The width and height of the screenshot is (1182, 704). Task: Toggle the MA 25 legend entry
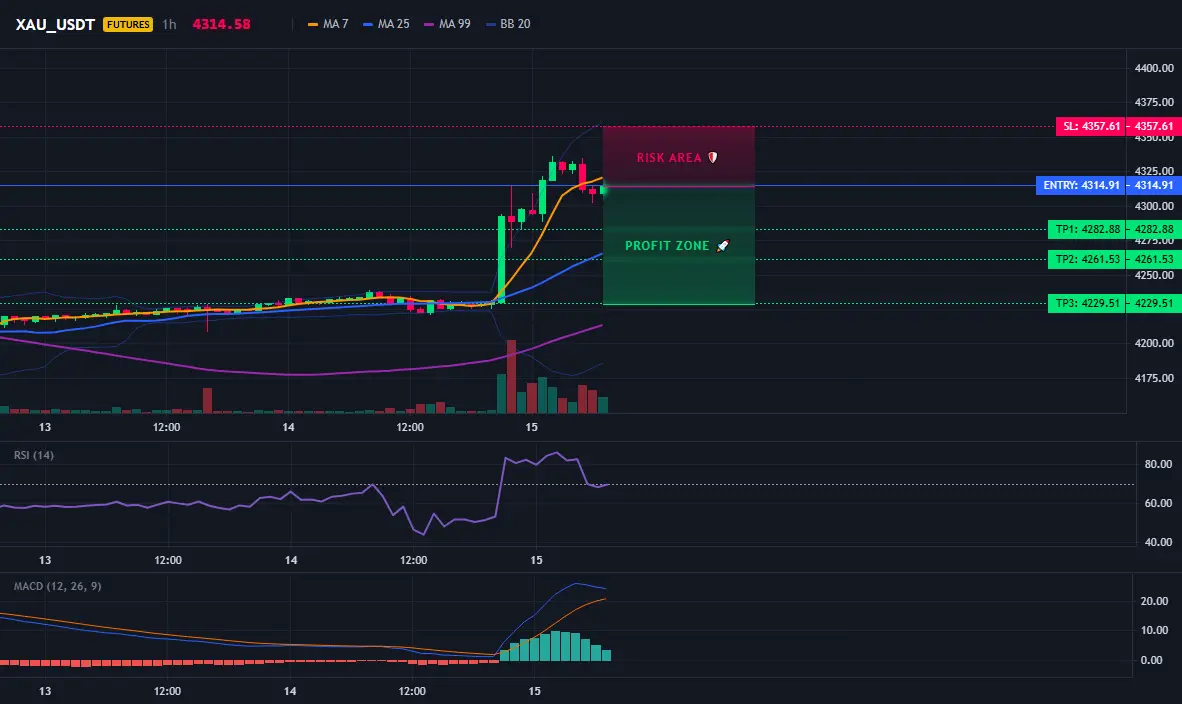click(x=386, y=24)
